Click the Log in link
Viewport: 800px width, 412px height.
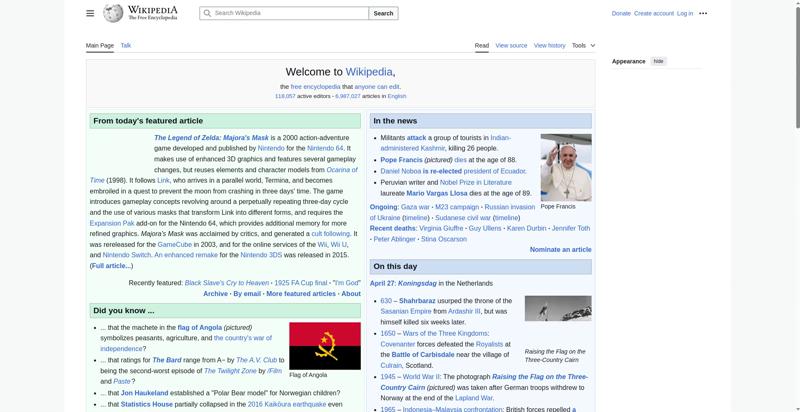click(685, 13)
